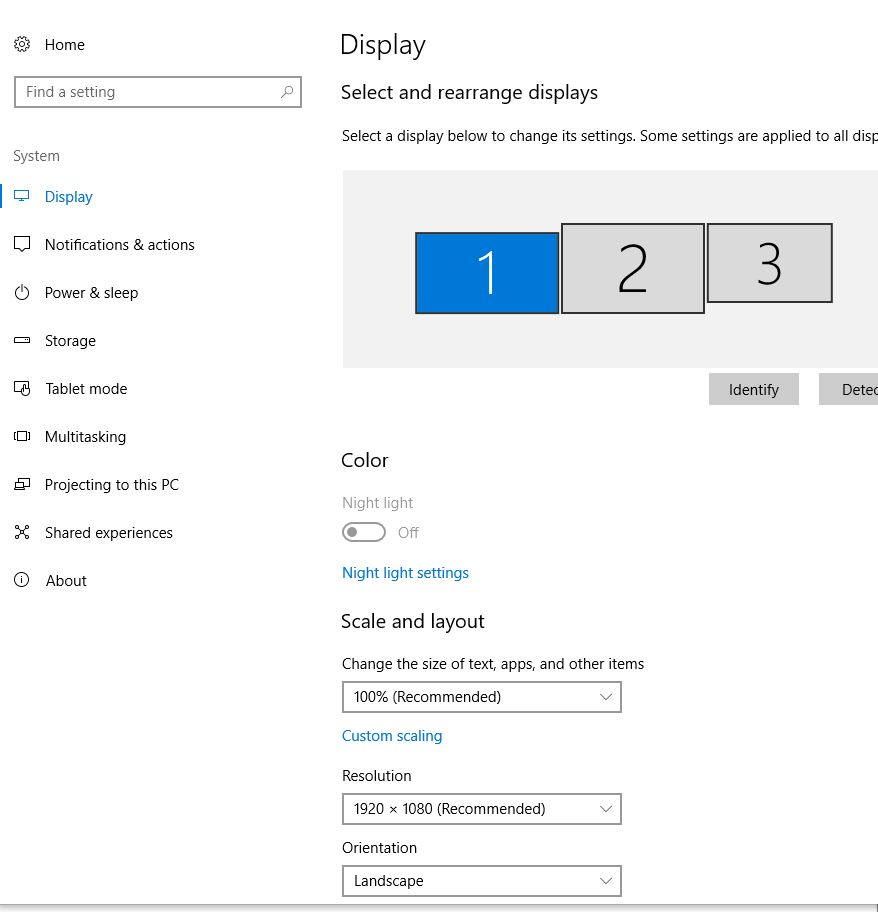Screen dimensions: 878x912
Task: Click the Multitasking icon
Action: click(22, 436)
